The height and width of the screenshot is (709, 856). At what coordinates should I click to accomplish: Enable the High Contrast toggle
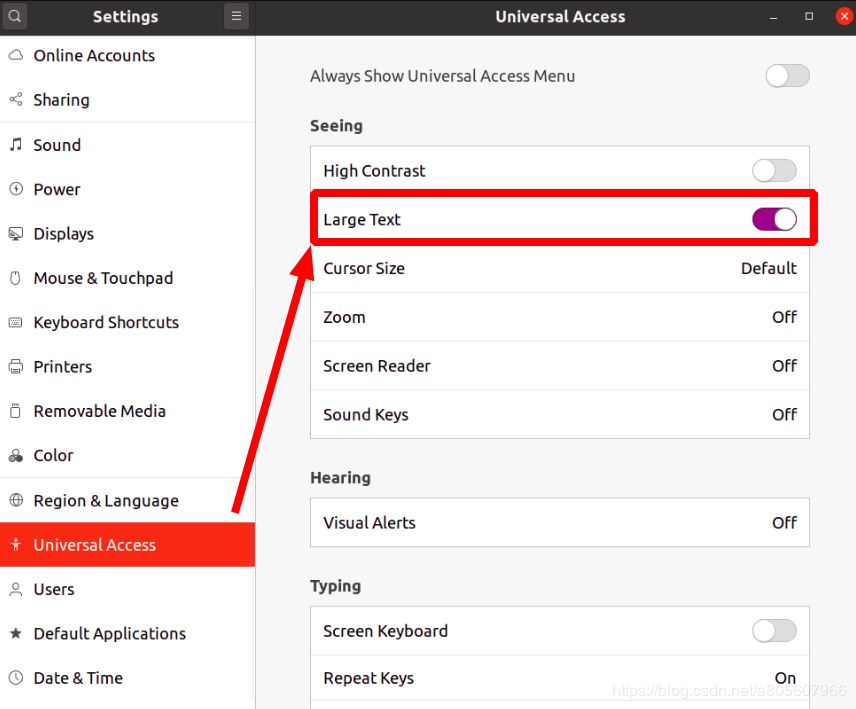[774, 171]
